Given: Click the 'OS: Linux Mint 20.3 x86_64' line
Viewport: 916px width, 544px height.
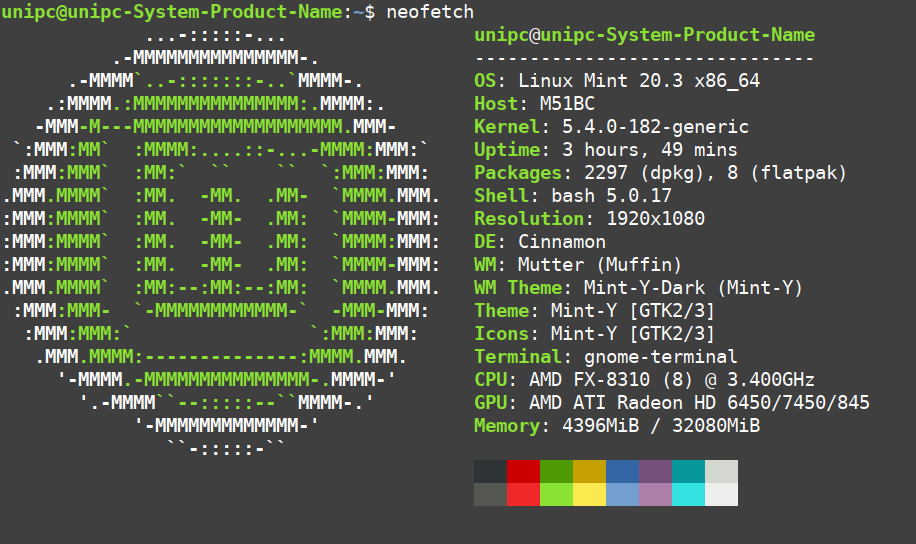Looking at the screenshot, I should tap(617, 81).
